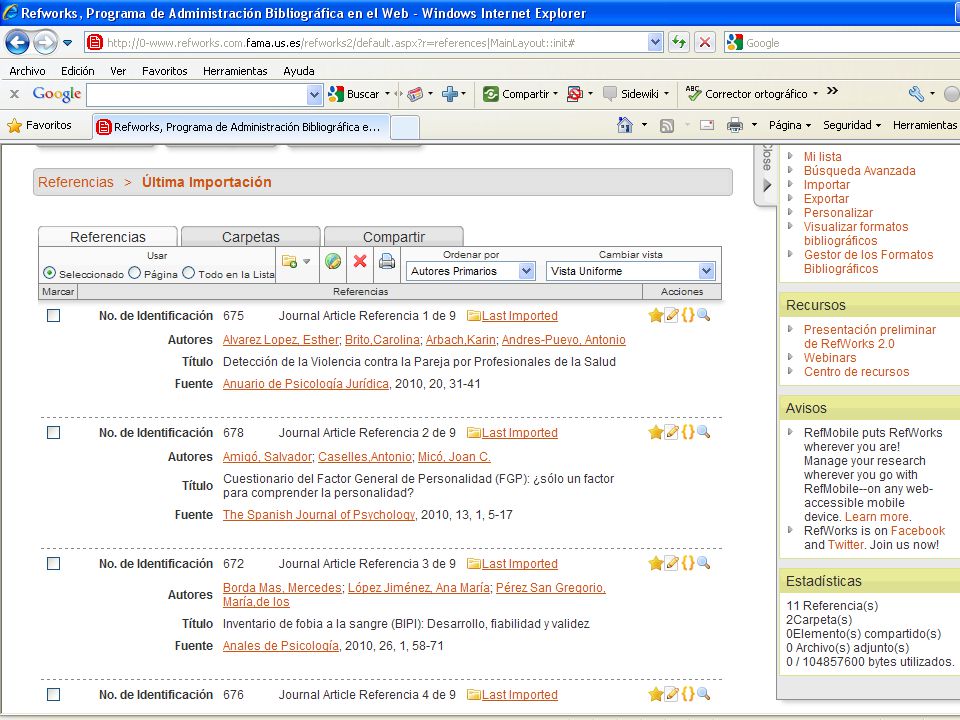960x720 pixels.
Task: Refresh the page in Internet Explorer
Action: (x=678, y=42)
